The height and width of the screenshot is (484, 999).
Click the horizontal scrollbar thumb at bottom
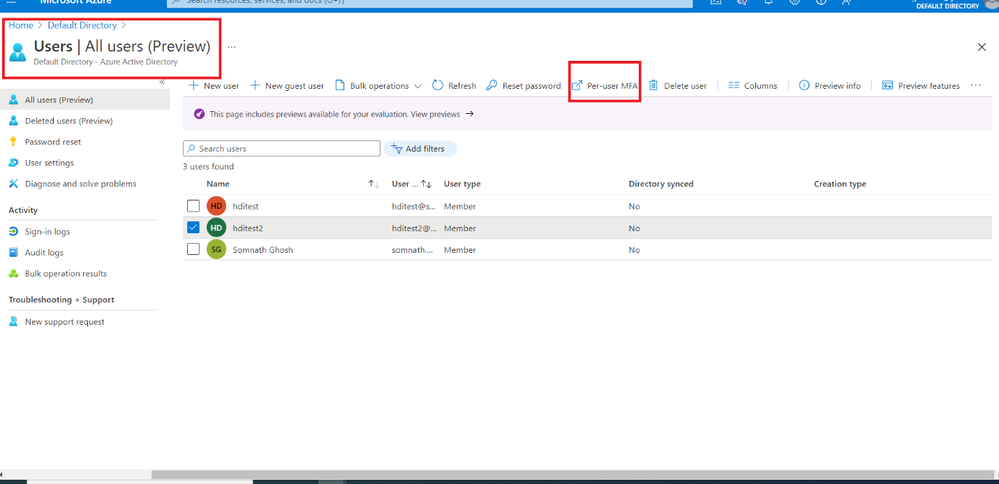570,474
